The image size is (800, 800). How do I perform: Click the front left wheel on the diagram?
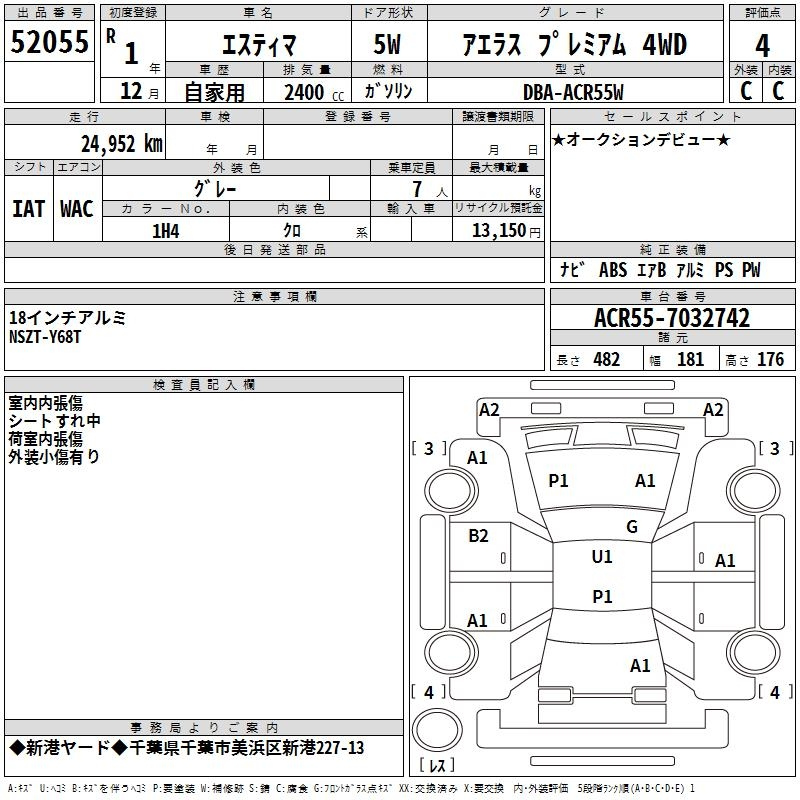(451, 490)
